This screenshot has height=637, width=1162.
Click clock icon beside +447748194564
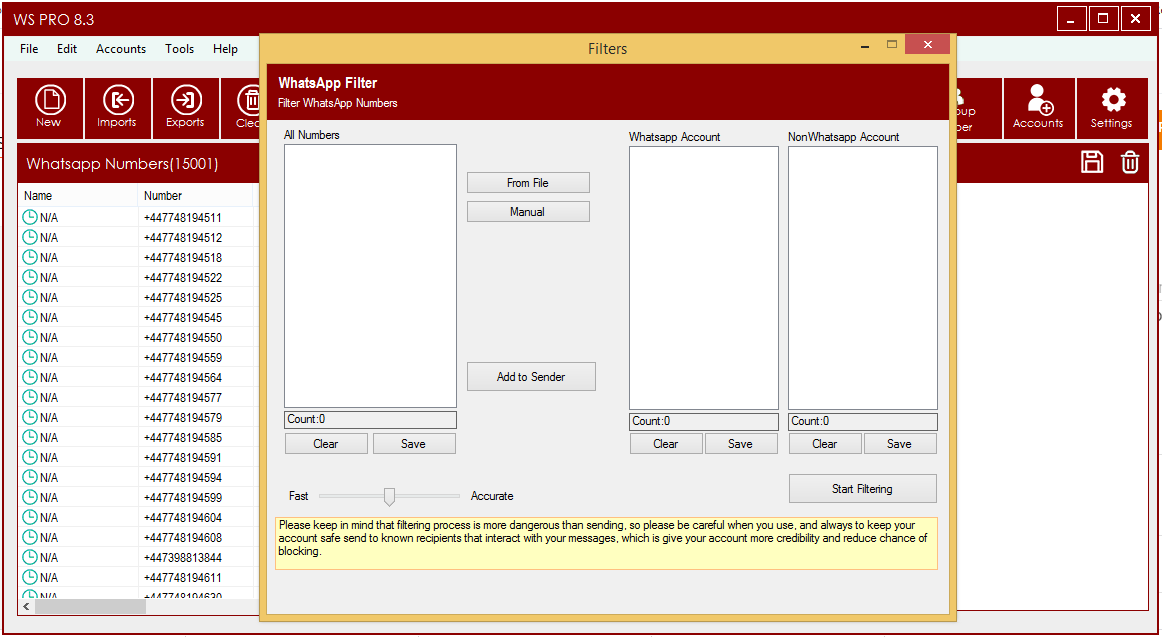tap(30, 377)
